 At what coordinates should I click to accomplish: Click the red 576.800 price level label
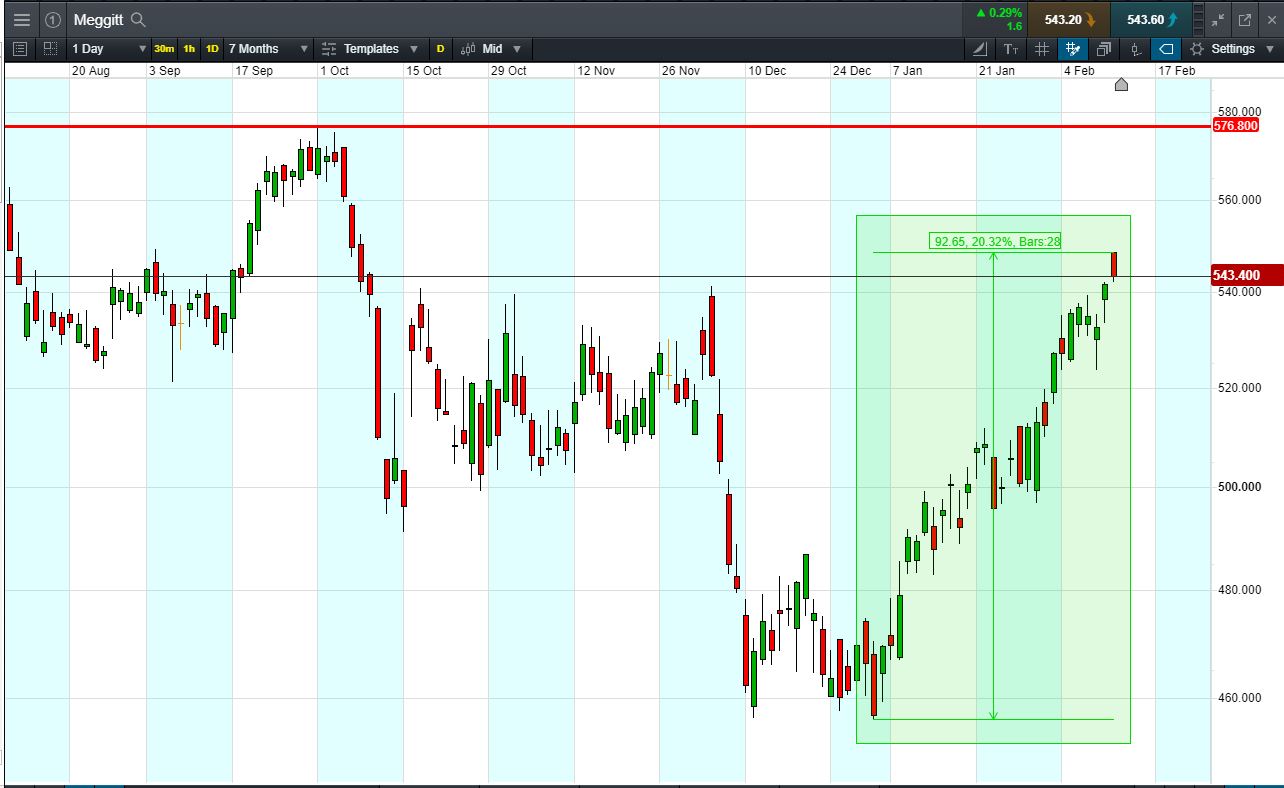[1235, 126]
